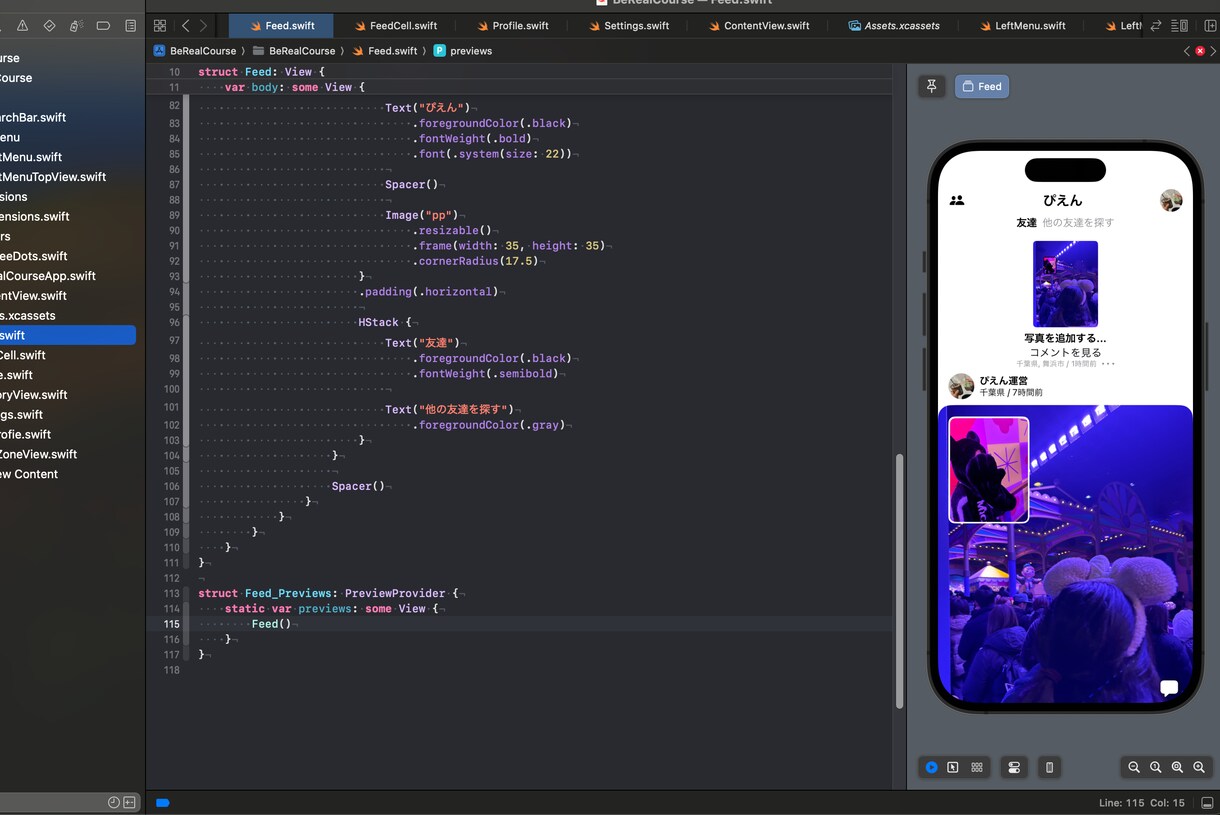Zoom in the preview canvas
1220x815 pixels.
1199,767
